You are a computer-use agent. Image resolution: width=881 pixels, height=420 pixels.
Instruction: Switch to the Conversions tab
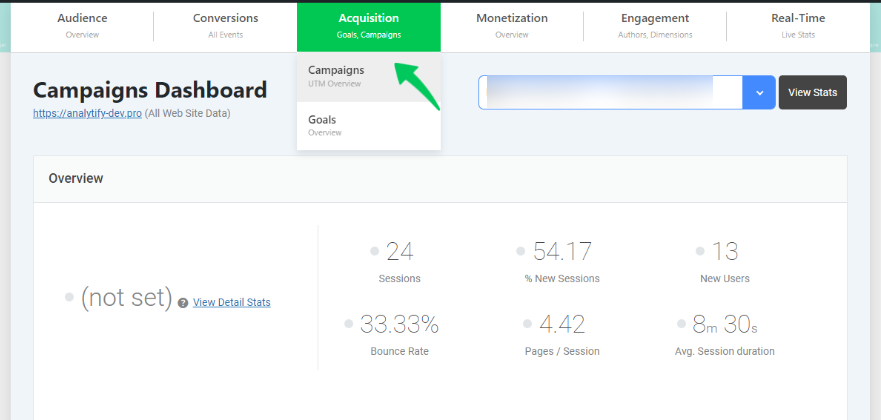coord(225,26)
